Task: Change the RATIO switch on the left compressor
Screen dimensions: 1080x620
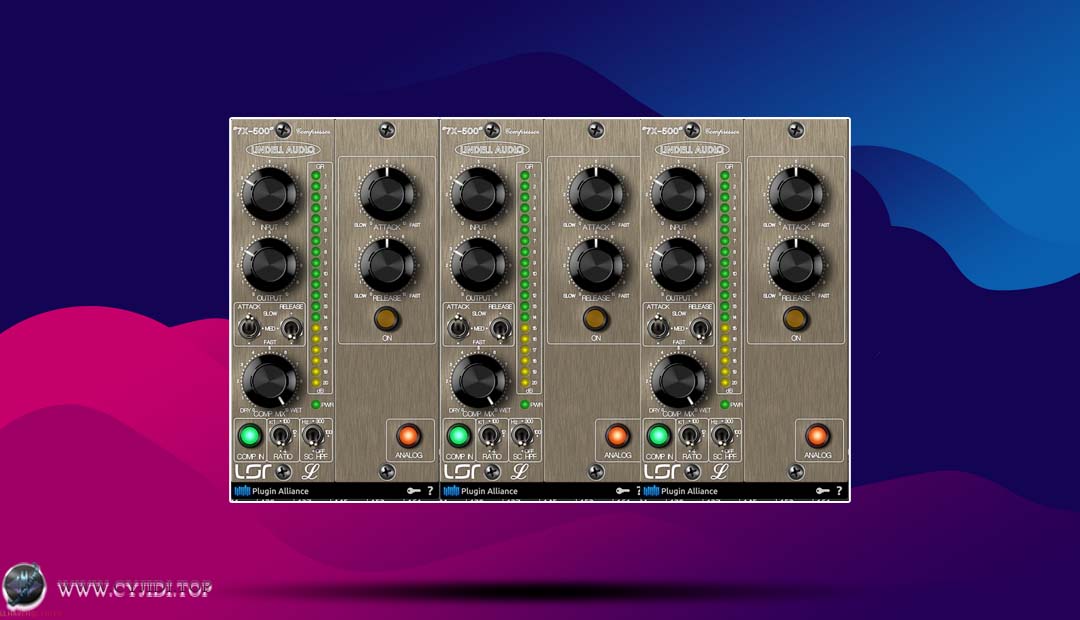Action: coord(280,435)
